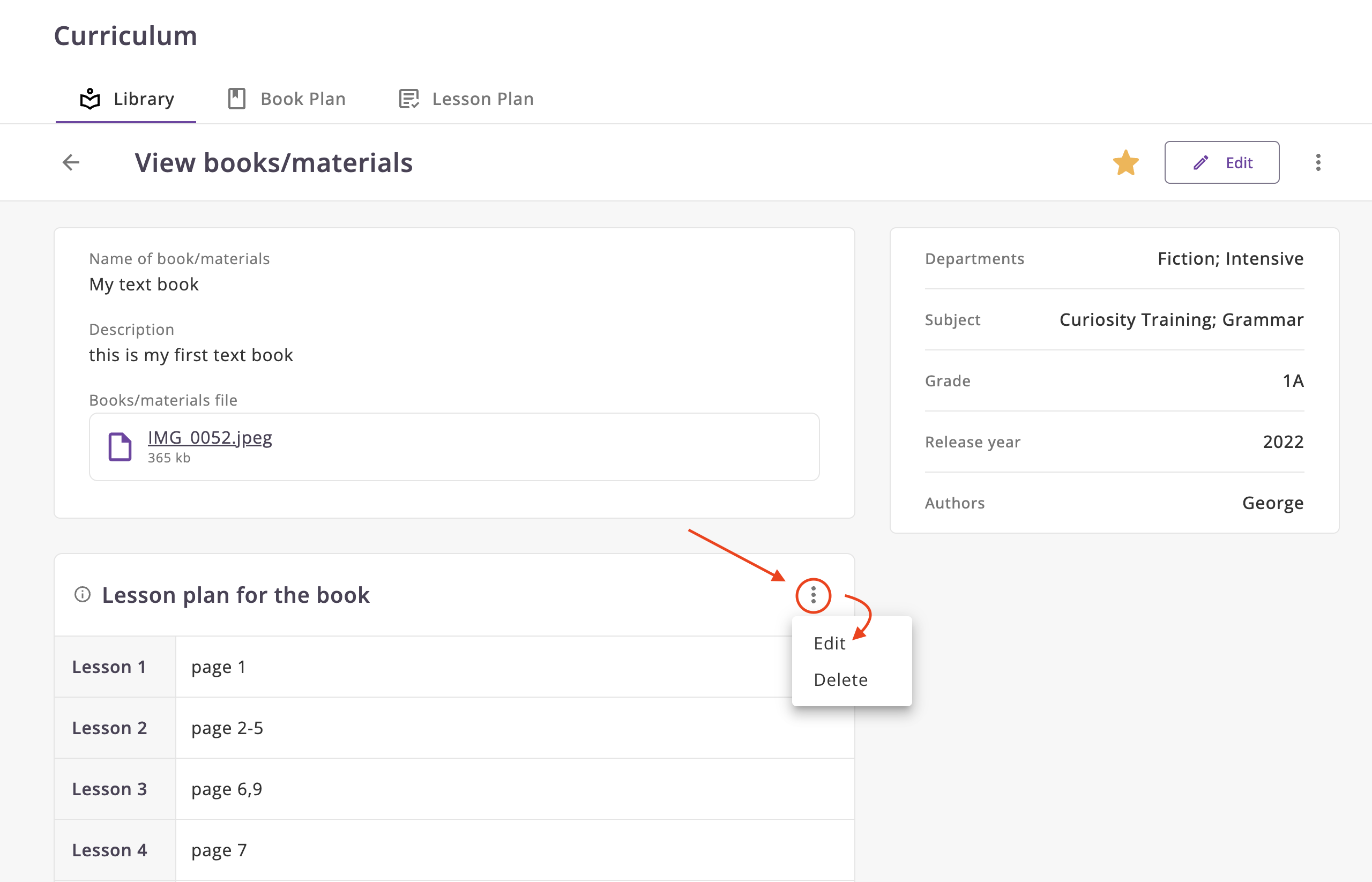1372x882 pixels.
Task: Choose Edit in the lesson plan menu
Action: 829,643
